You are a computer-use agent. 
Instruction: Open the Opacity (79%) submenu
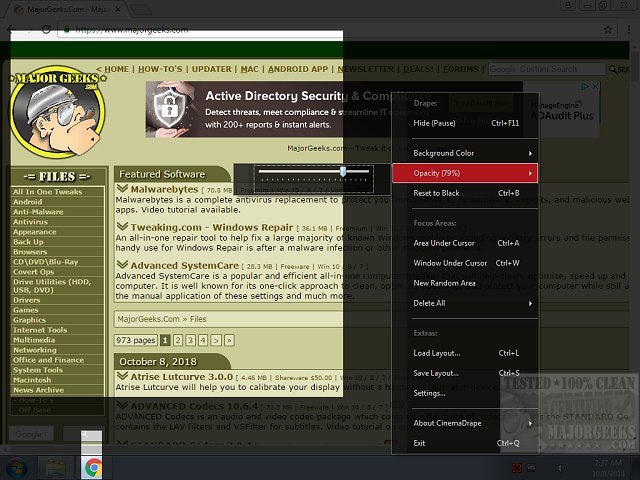click(x=465, y=173)
